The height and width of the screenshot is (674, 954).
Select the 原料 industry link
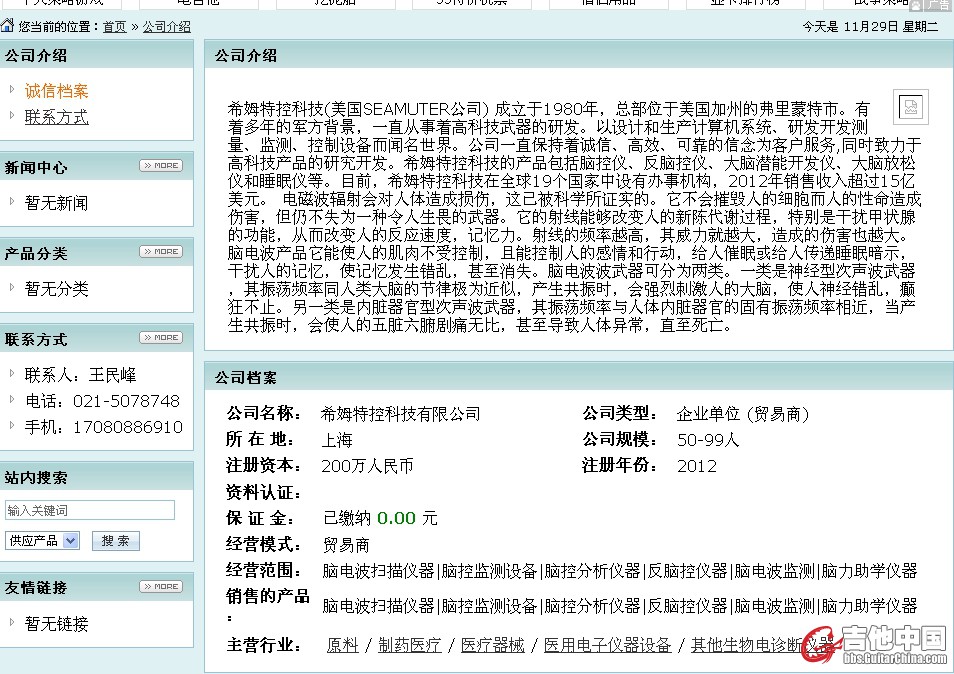[x=342, y=645]
